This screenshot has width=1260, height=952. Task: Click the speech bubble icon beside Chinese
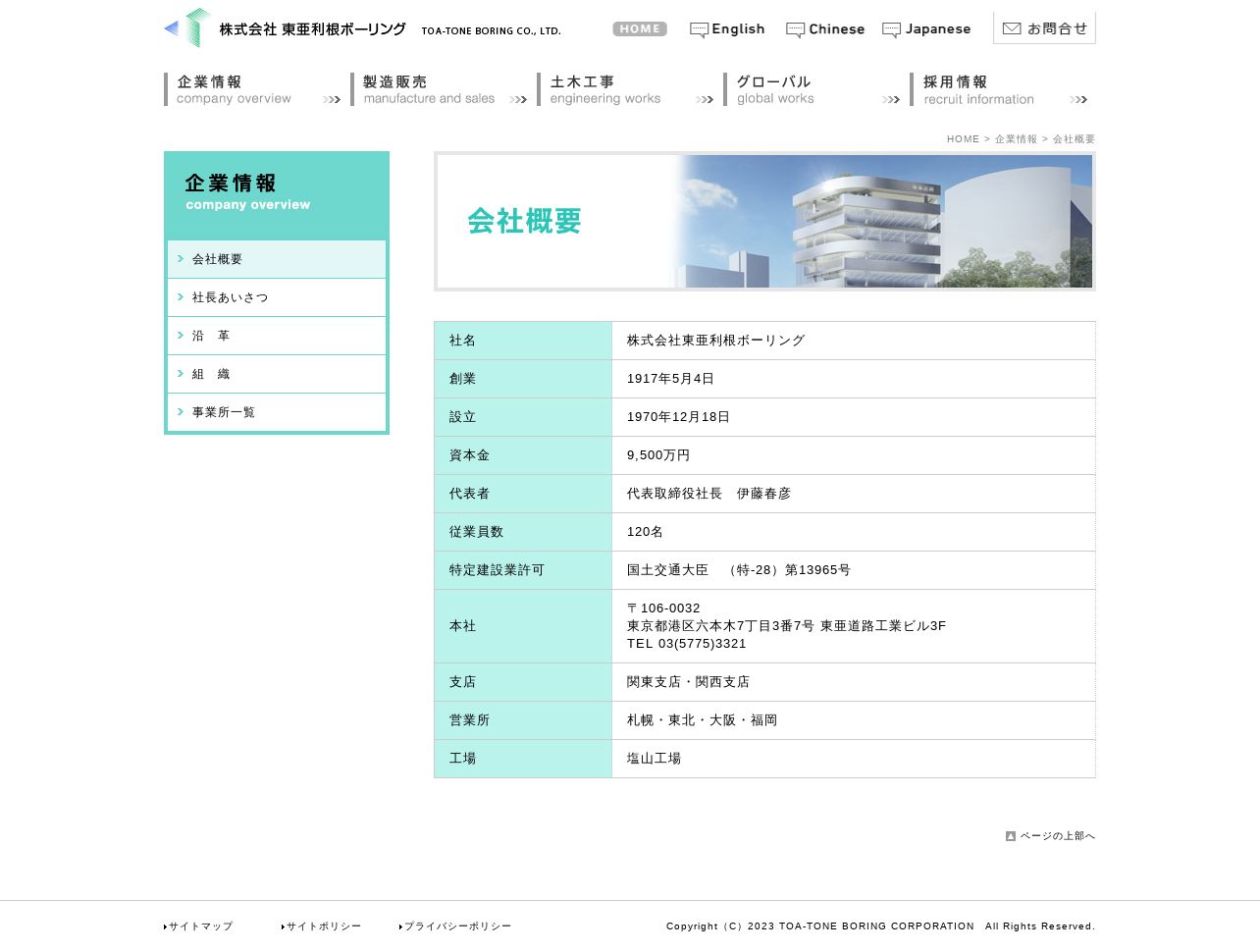[x=795, y=30]
